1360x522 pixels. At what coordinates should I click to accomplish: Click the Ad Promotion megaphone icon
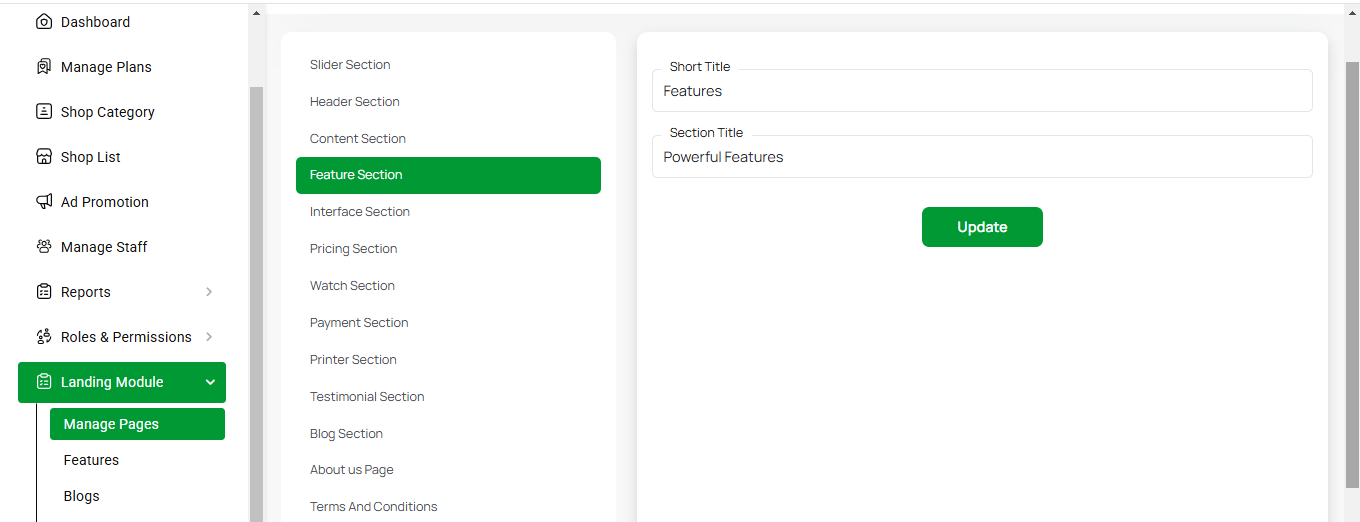pyautogui.click(x=44, y=202)
